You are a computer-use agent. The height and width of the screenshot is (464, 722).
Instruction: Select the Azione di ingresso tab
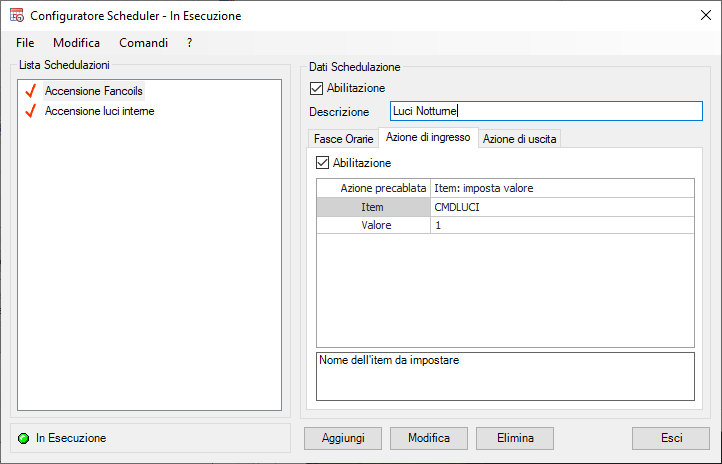pos(429,138)
